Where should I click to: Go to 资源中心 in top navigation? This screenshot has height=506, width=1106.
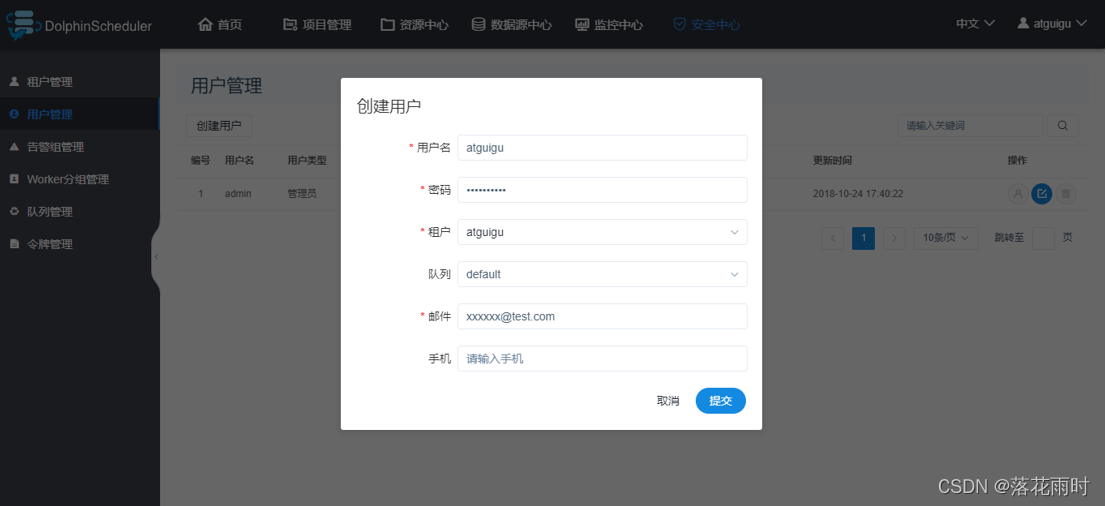(x=415, y=25)
